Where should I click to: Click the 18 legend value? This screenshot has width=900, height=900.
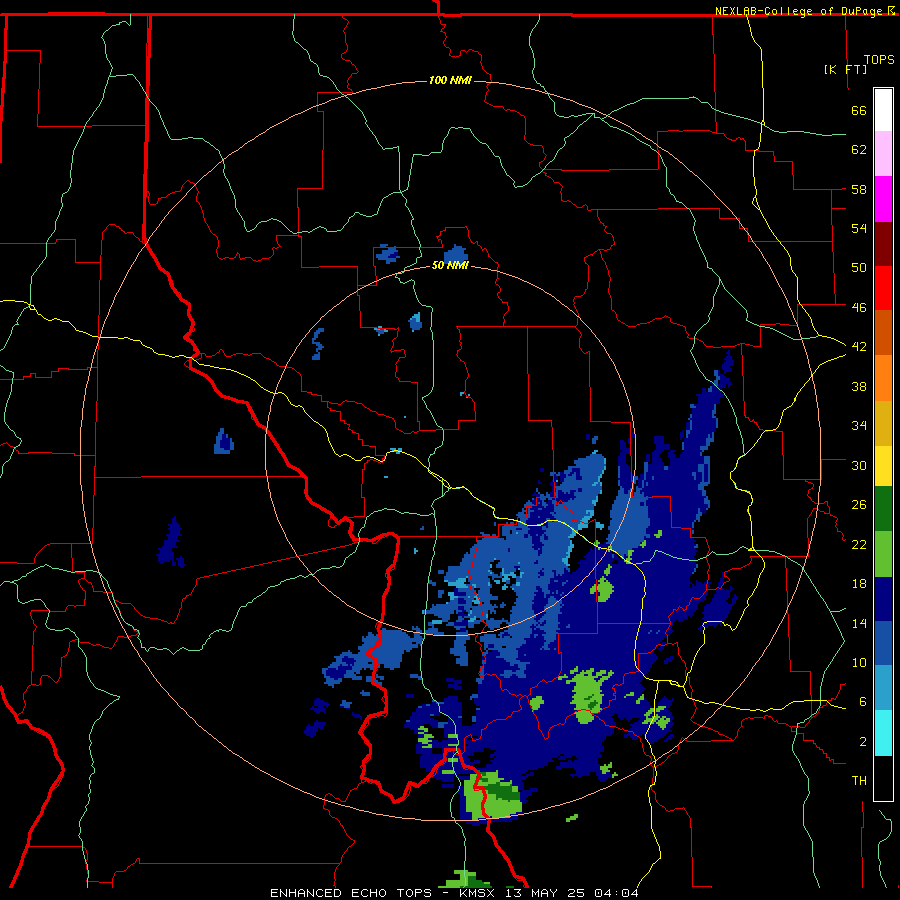pos(859,584)
